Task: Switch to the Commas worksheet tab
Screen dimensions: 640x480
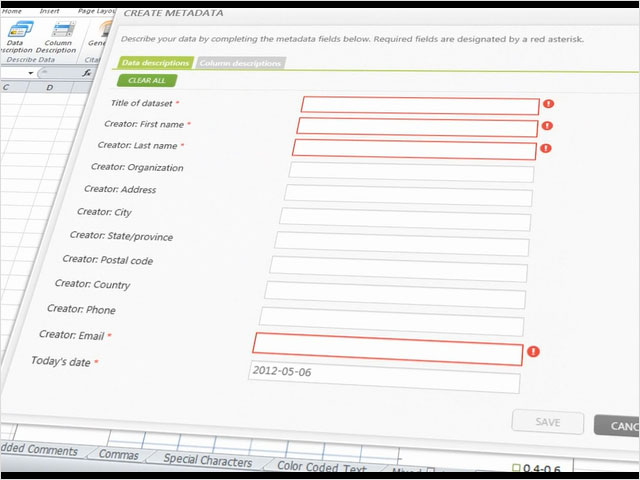Action: [x=119, y=454]
